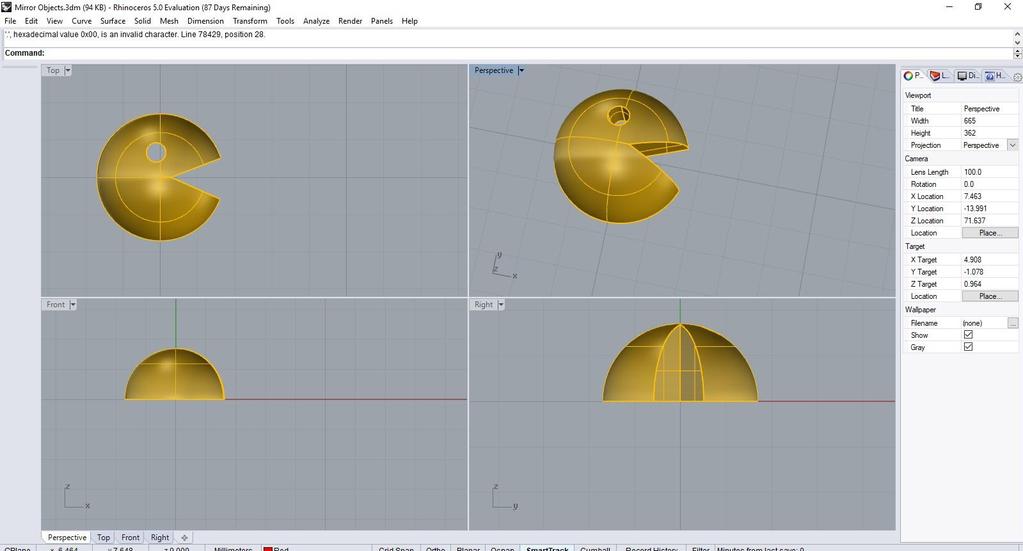Open the Panels menu
Image resolution: width=1023 pixels, height=551 pixels.
tap(382, 21)
